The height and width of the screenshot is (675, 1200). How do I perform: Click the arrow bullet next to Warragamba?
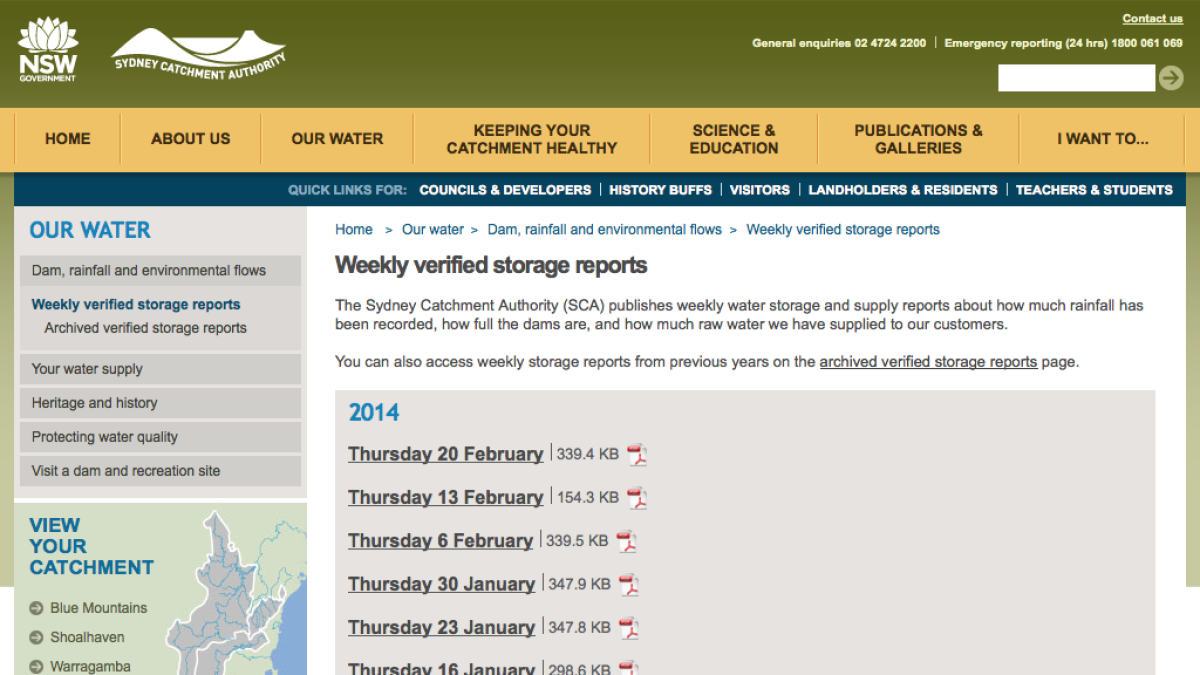click(x=38, y=666)
